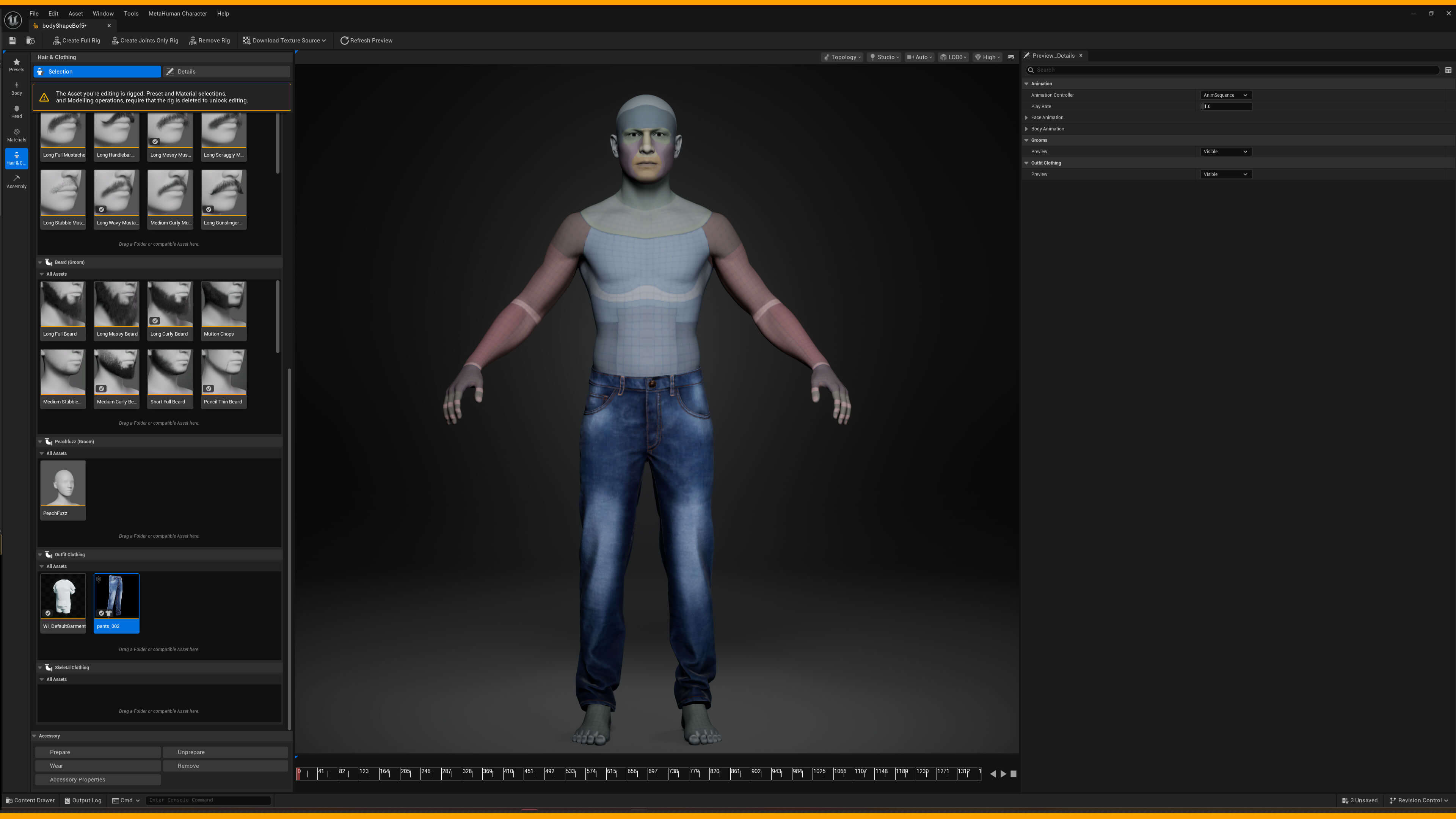Open the Content Drawer

click(x=30, y=800)
